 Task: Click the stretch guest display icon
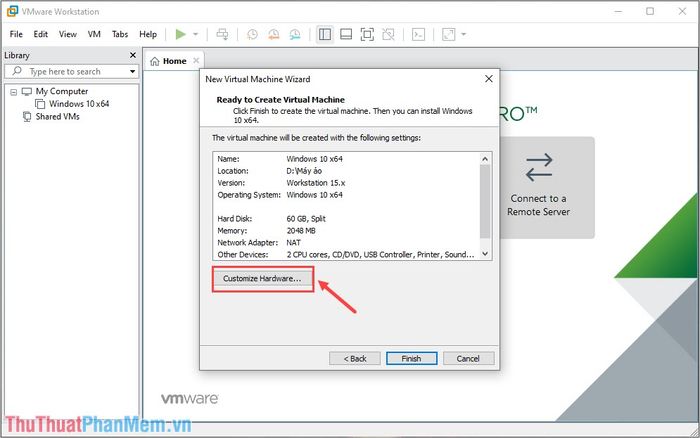[x=448, y=34]
